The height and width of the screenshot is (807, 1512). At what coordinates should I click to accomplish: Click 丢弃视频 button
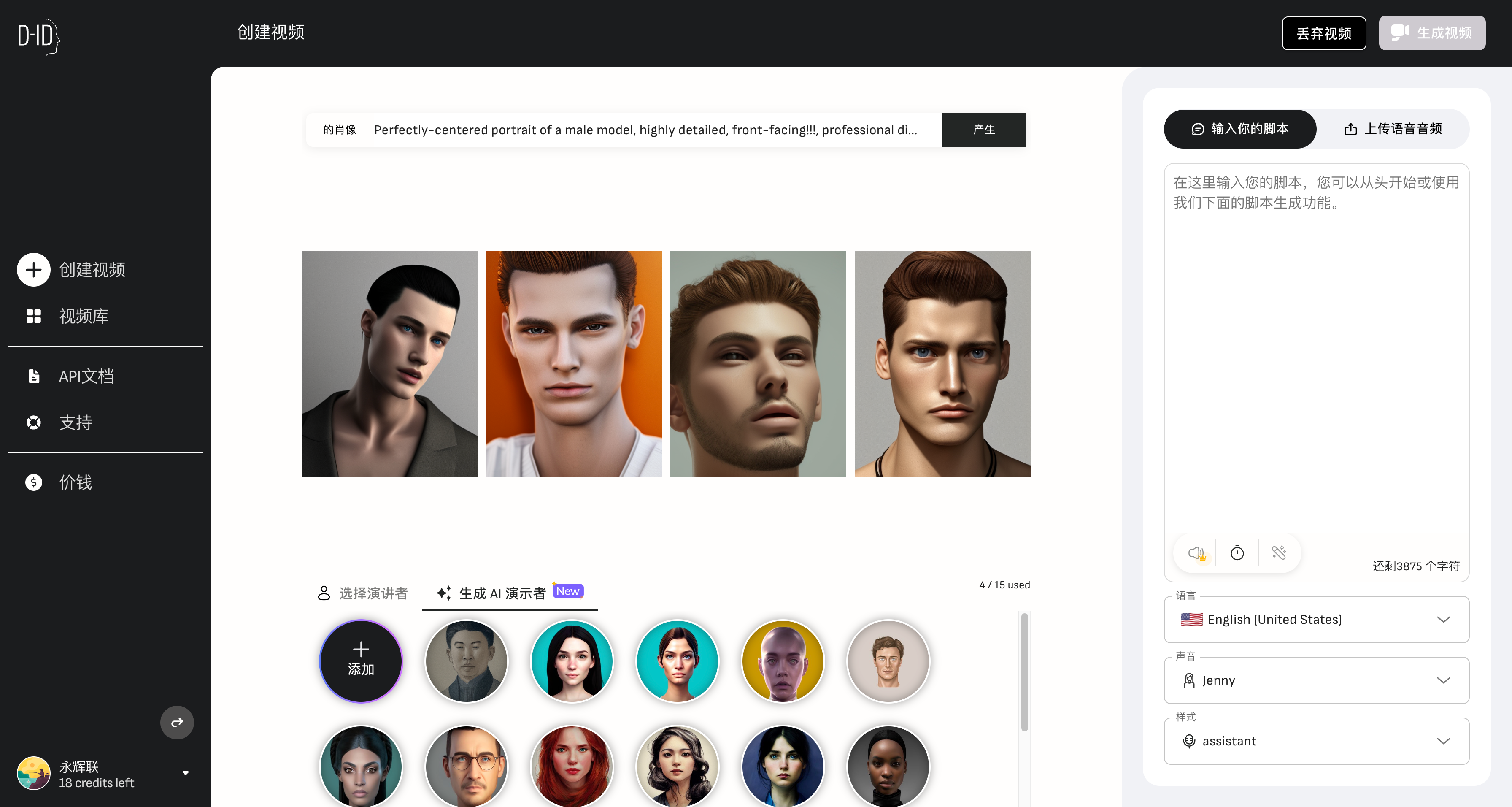1323,33
